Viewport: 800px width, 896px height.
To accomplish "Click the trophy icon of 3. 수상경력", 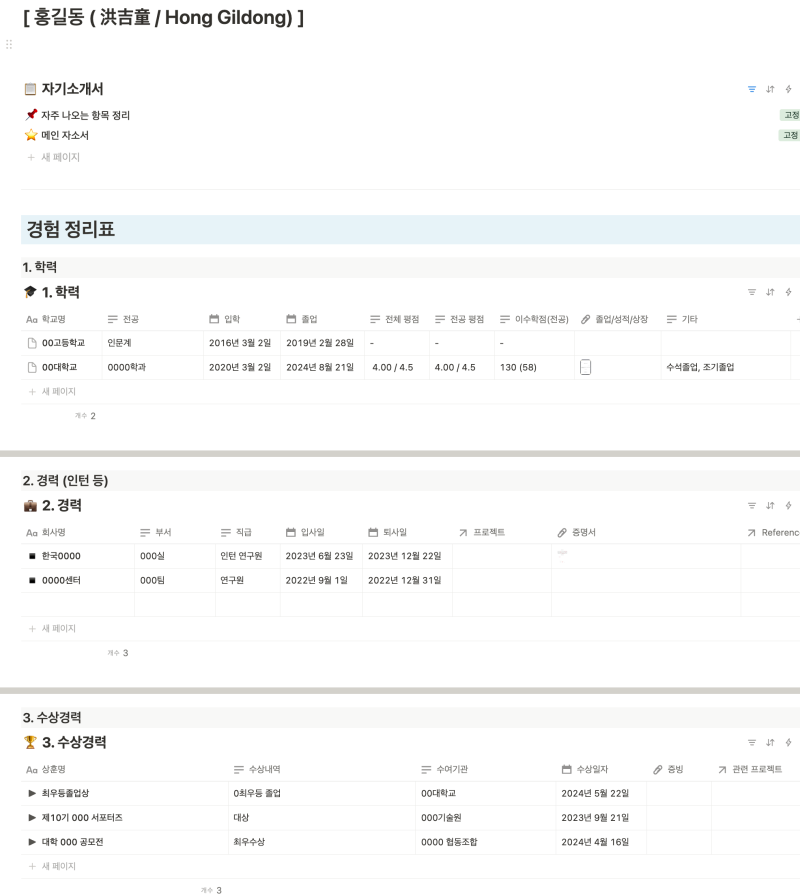I will click(30, 742).
